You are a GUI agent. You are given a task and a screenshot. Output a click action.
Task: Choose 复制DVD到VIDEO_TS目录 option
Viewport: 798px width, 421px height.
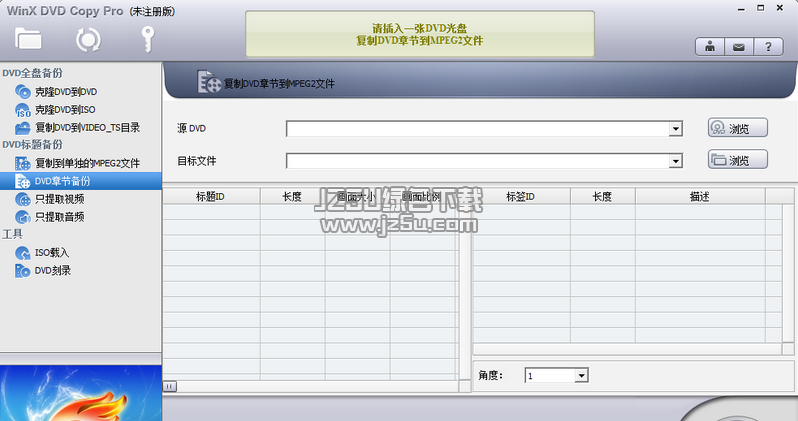pos(87,127)
